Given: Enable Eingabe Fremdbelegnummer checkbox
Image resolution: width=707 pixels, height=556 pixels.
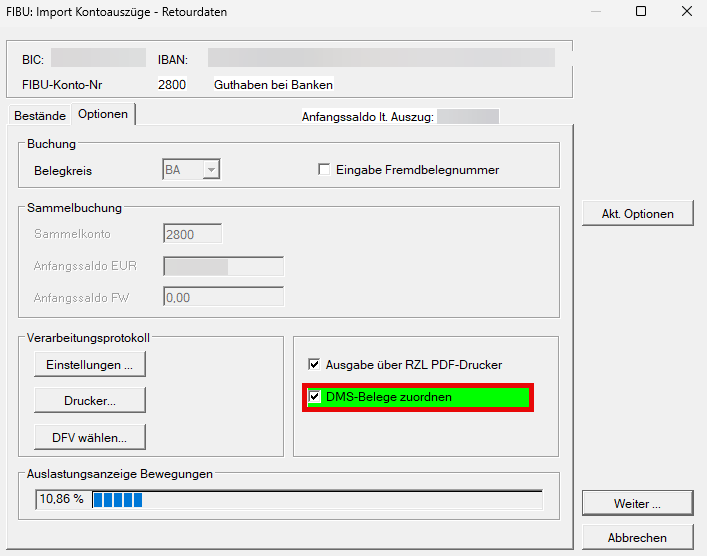Looking at the screenshot, I should coord(324,170).
